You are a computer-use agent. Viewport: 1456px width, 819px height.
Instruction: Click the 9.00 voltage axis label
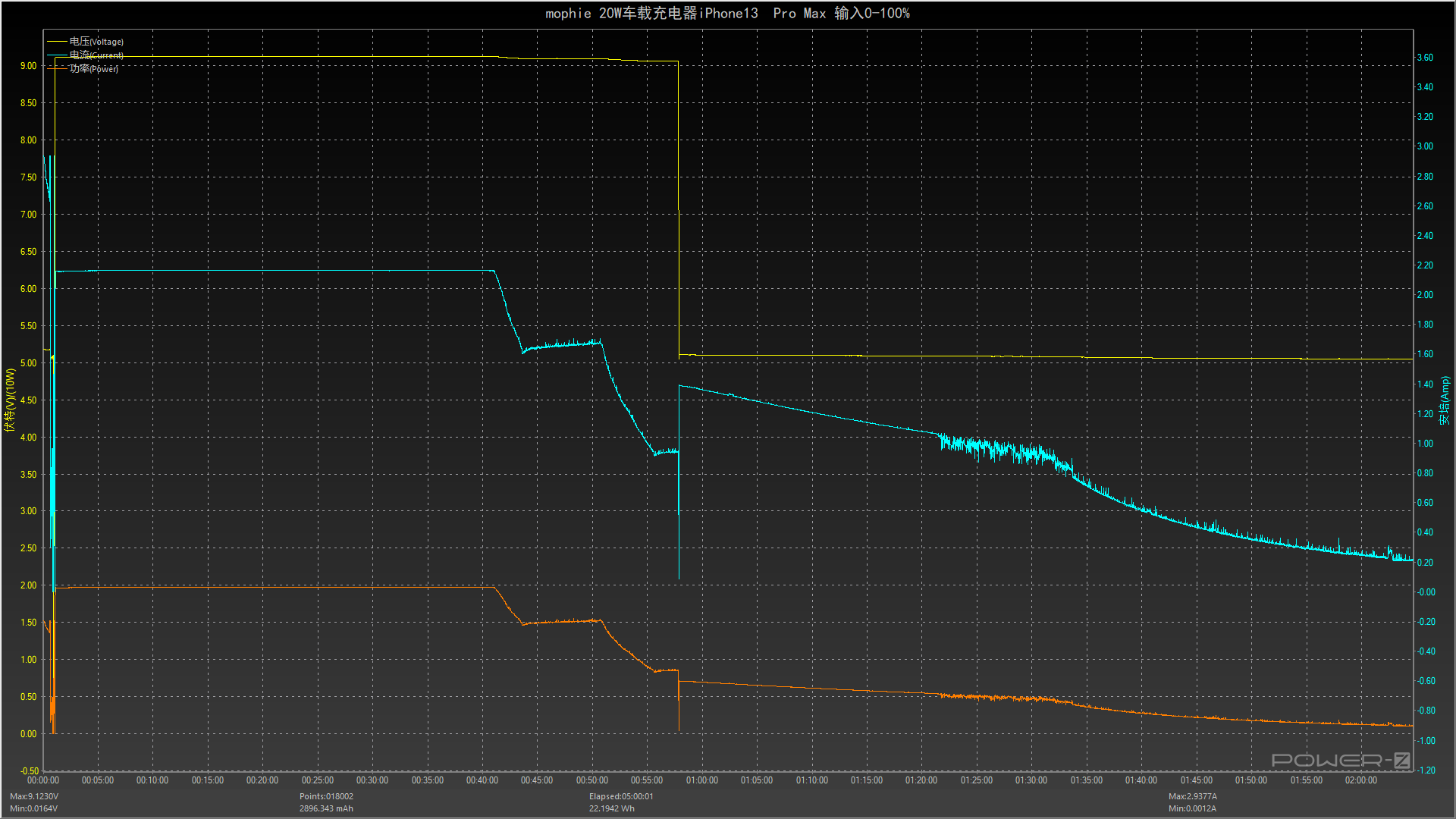28,66
